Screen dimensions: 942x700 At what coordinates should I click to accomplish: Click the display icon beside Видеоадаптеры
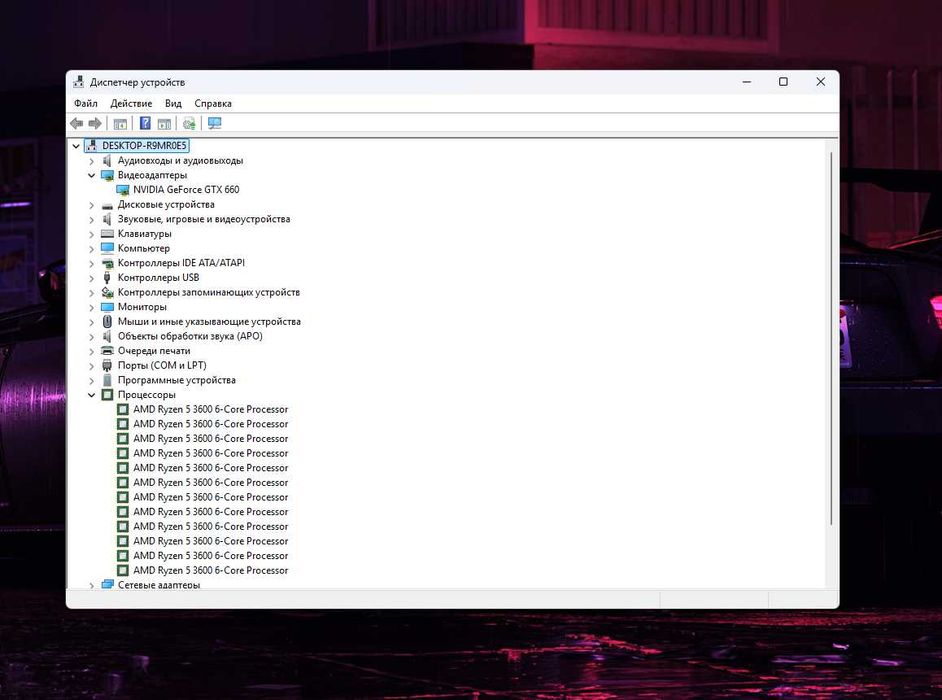coord(108,175)
